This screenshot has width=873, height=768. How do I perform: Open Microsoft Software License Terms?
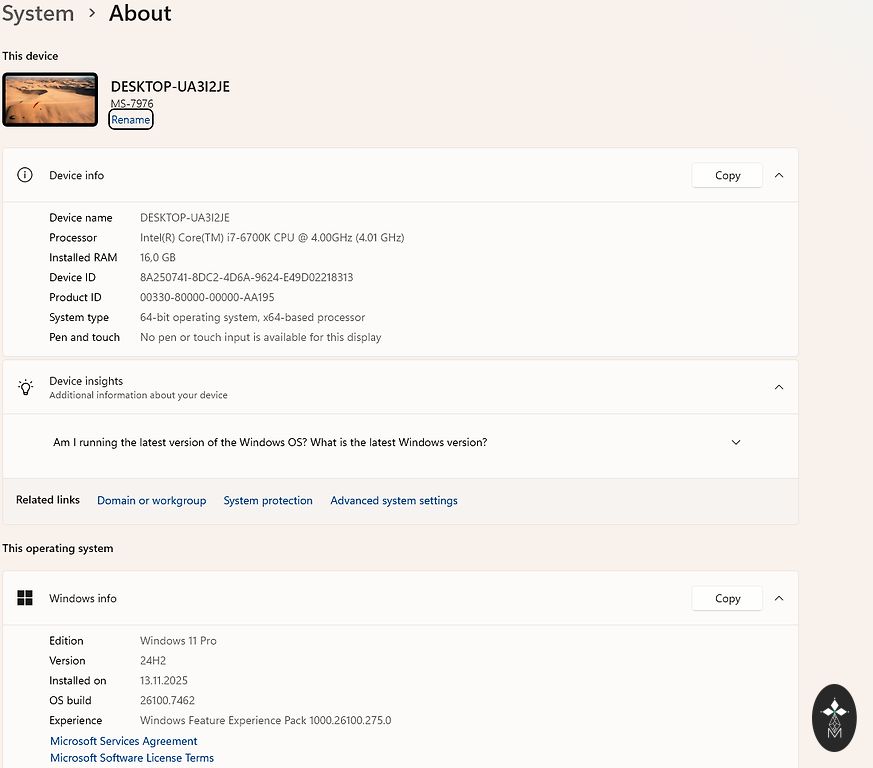(132, 758)
